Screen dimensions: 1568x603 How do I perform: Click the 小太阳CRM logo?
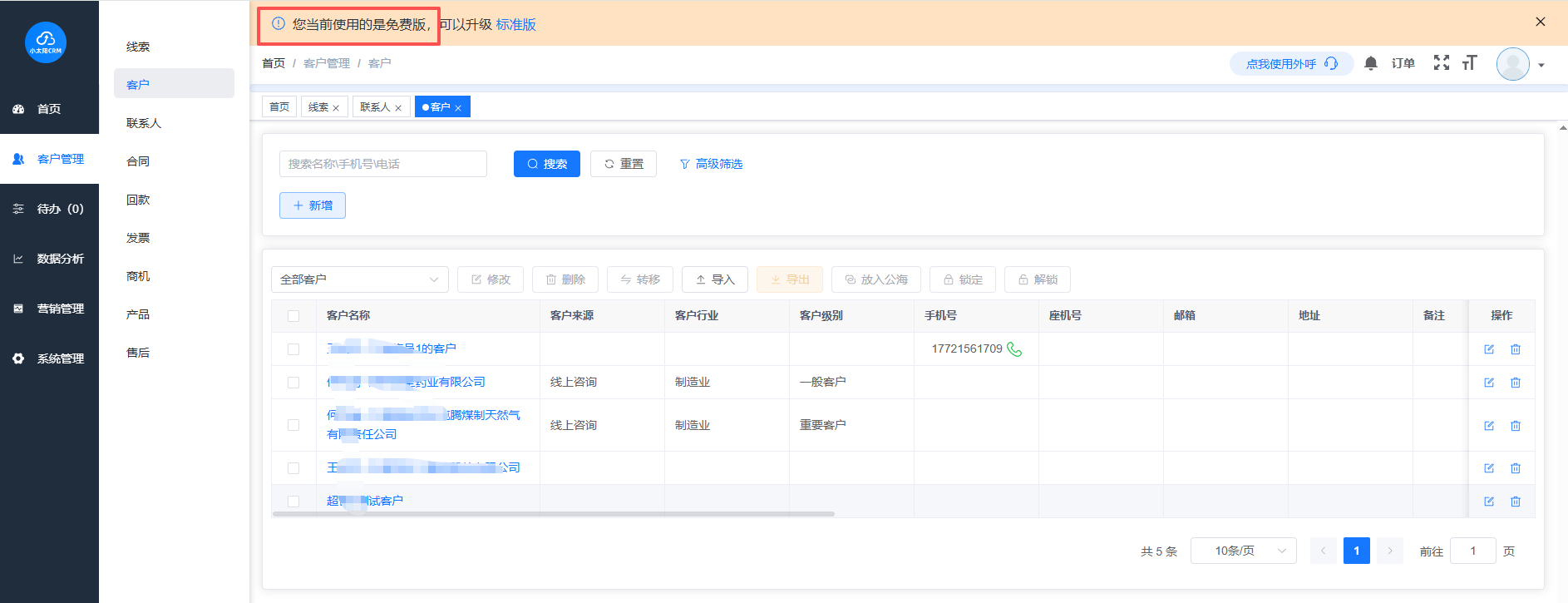point(46,42)
